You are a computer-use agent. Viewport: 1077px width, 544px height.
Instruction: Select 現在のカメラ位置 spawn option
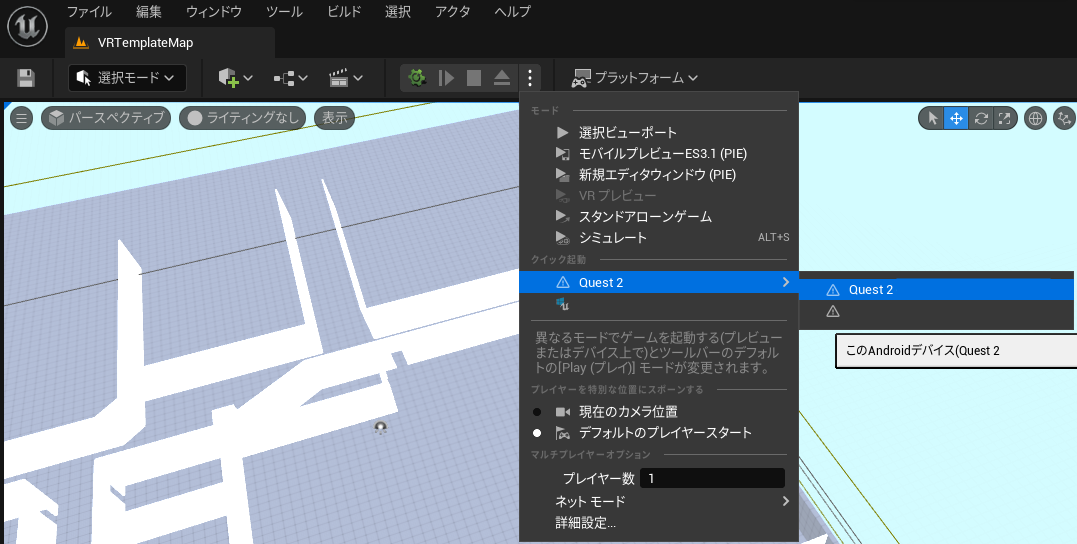coord(659,412)
